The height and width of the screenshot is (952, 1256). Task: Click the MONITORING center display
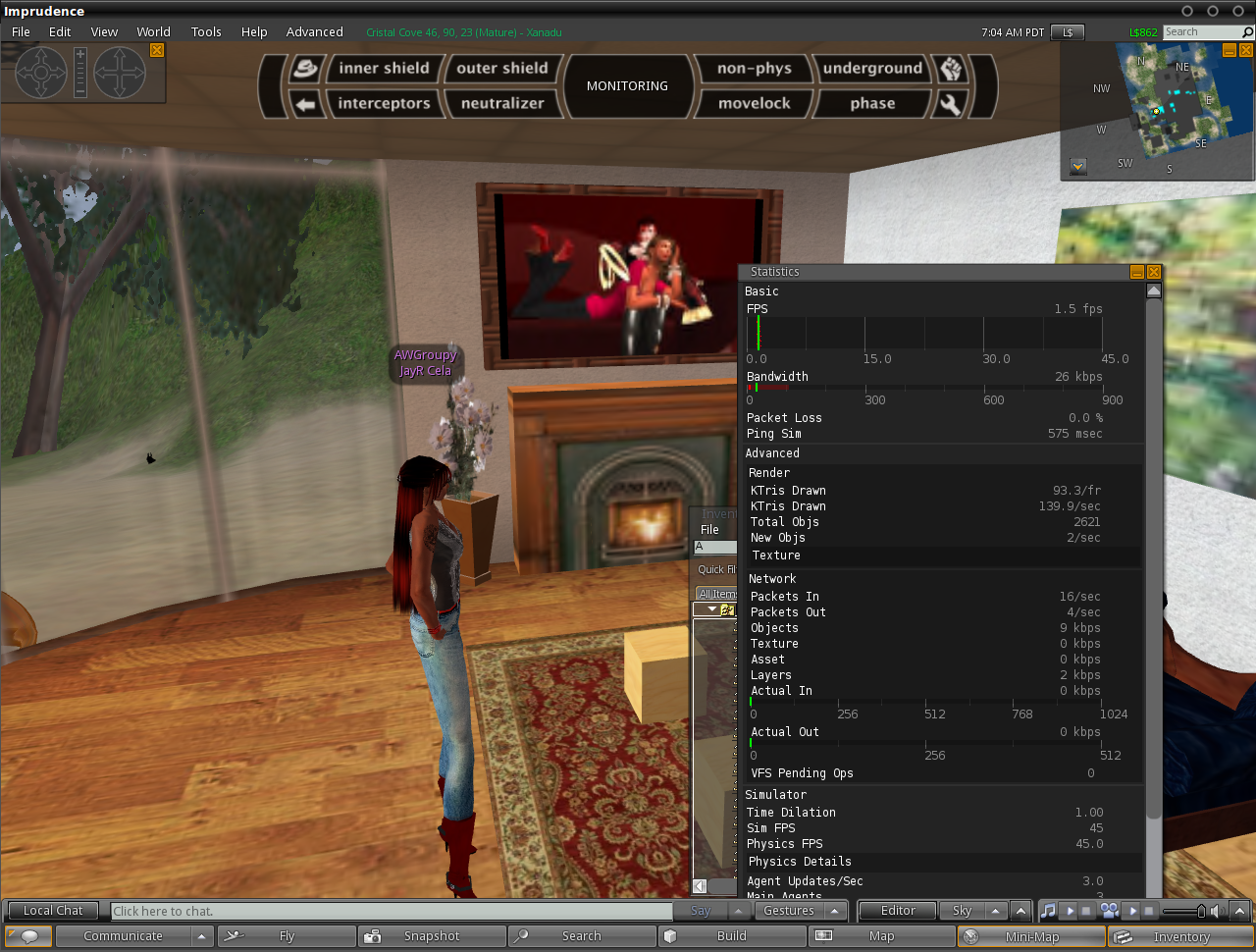[627, 86]
